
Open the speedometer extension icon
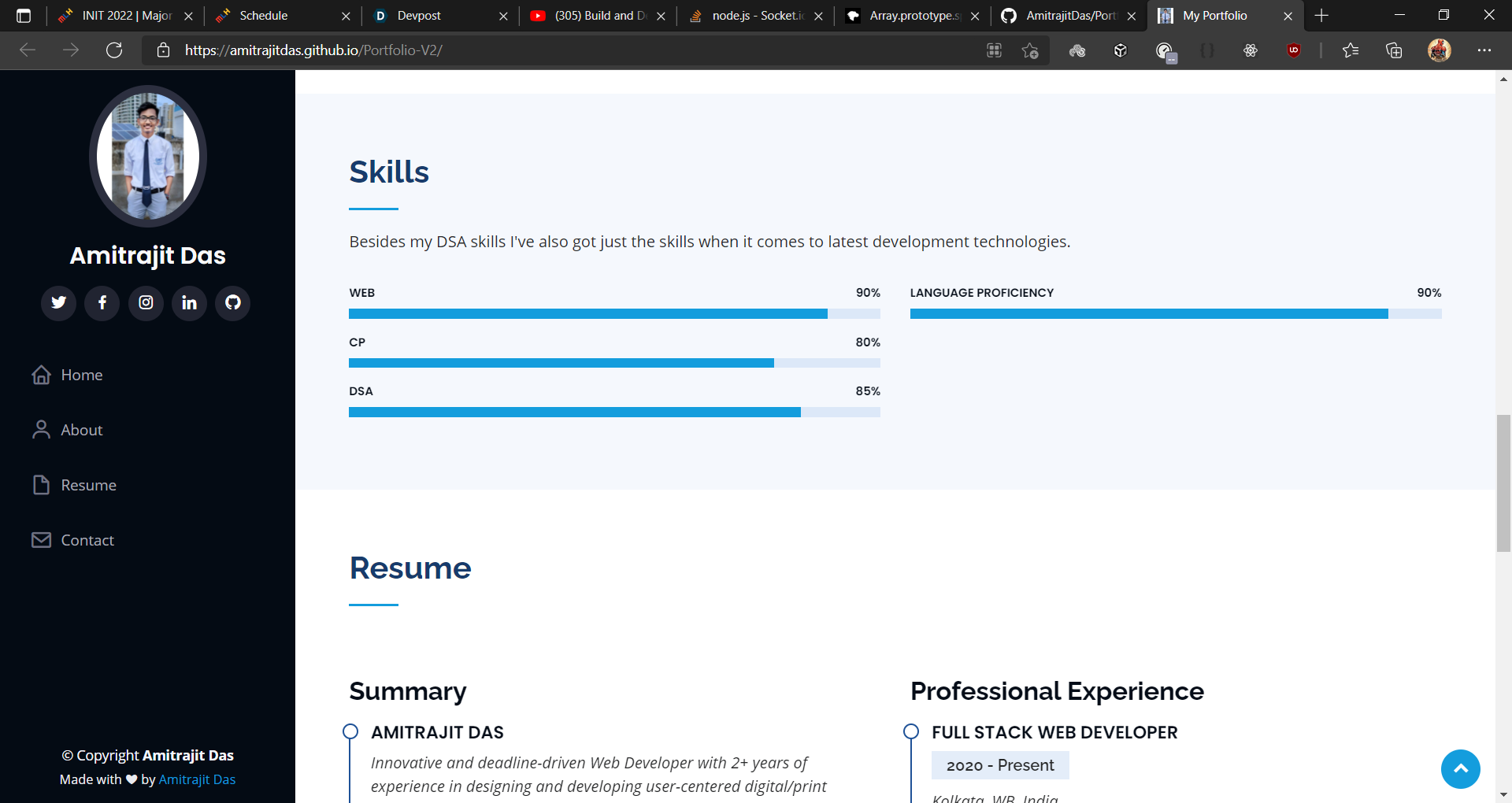pyautogui.click(x=1165, y=51)
